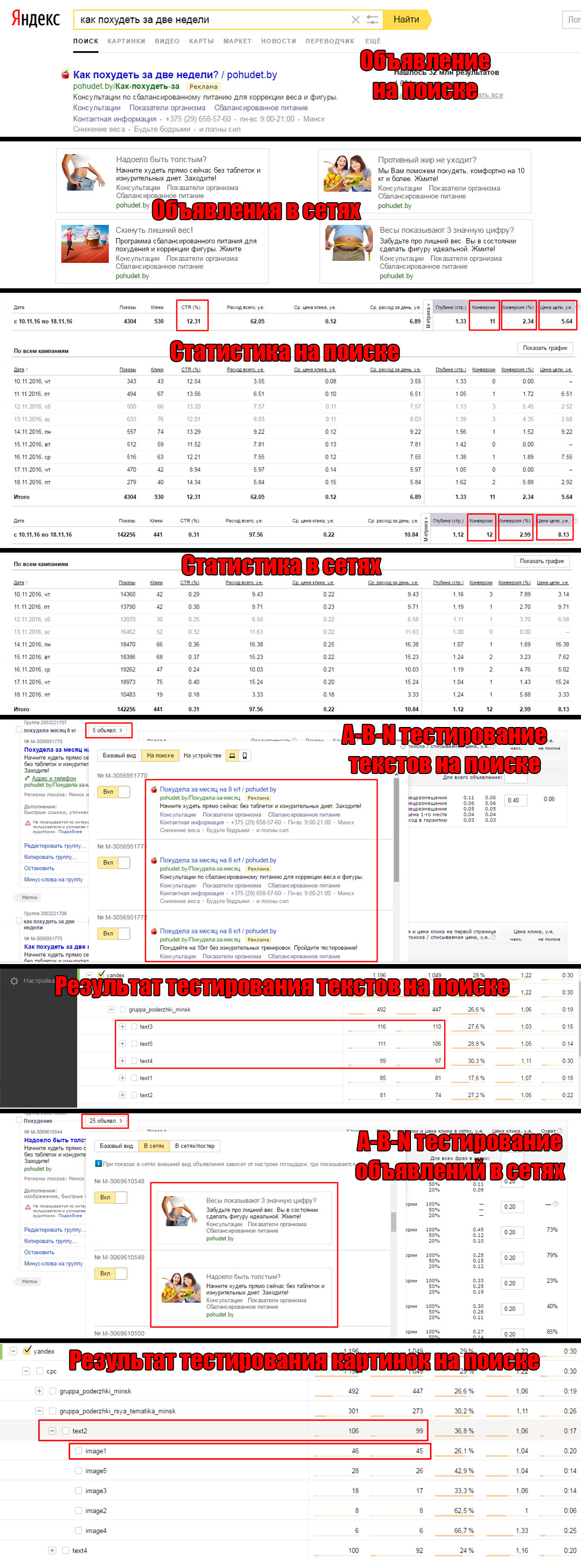
Task: Click the warning triangle icon in Похудела group
Action: click(x=27, y=823)
